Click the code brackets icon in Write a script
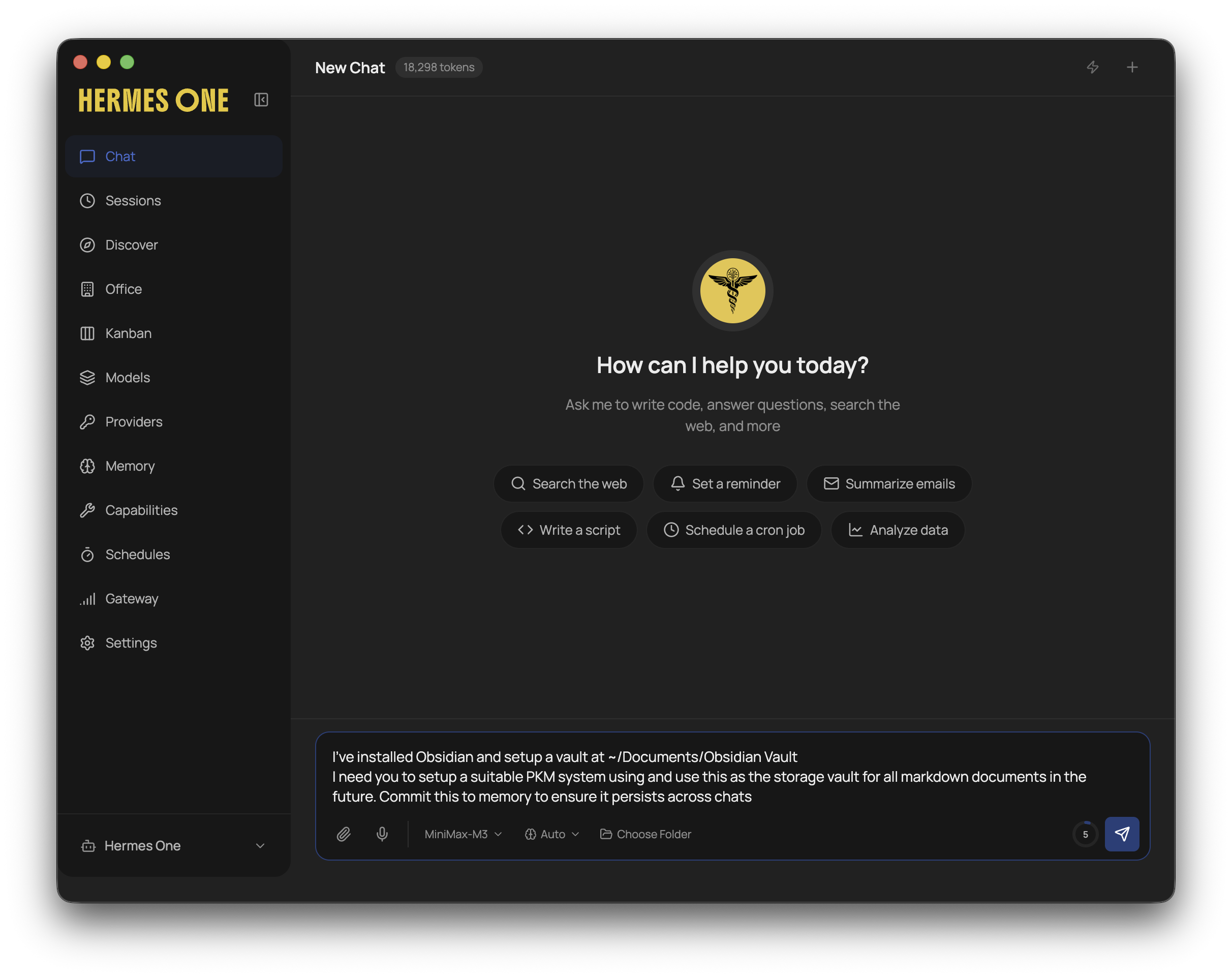 coord(525,530)
